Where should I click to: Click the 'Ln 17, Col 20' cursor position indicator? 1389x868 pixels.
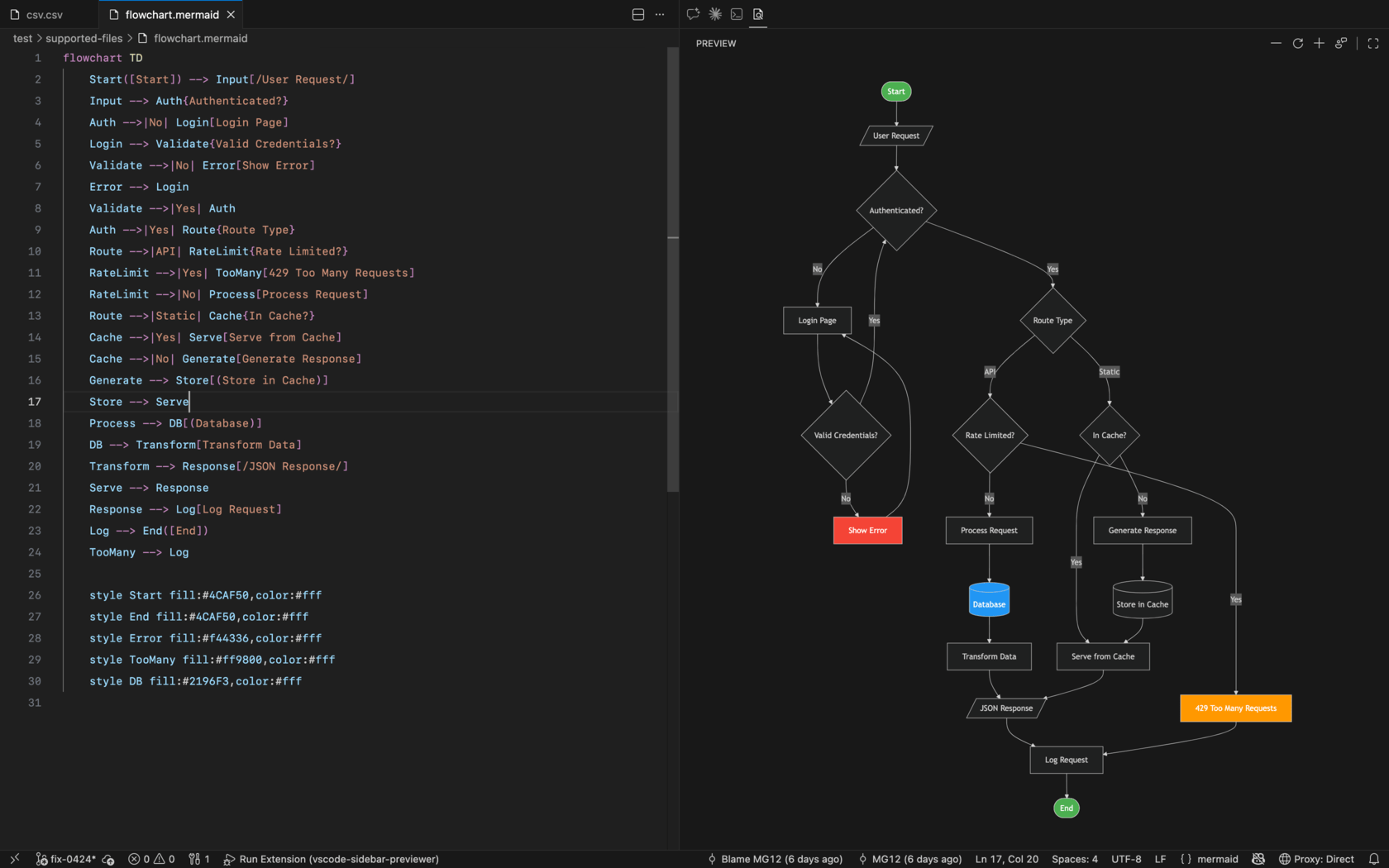tap(1006, 859)
